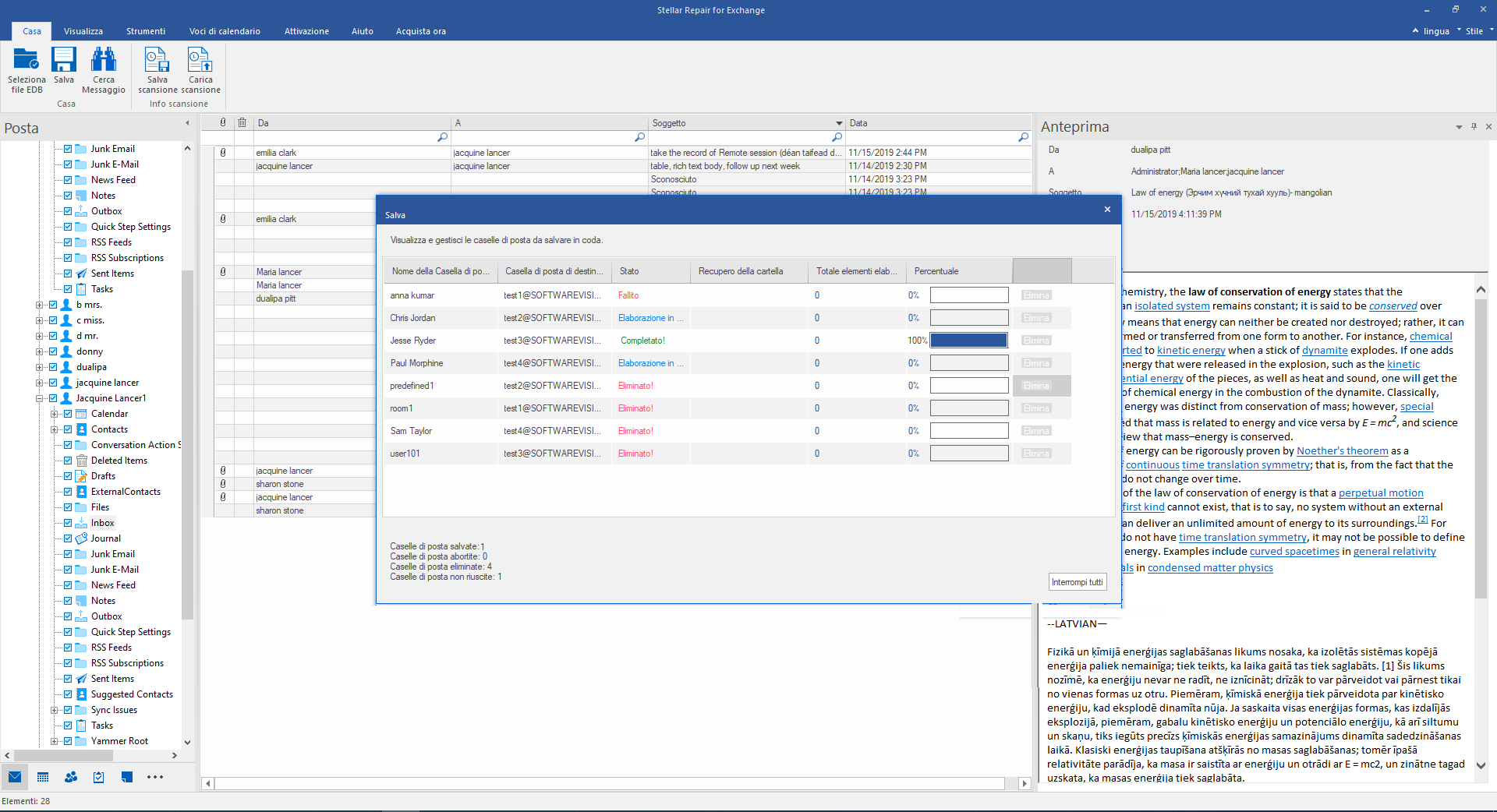Click the three-dots more options icon
Viewport: 1497px width, 812px height.
tap(155, 777)
